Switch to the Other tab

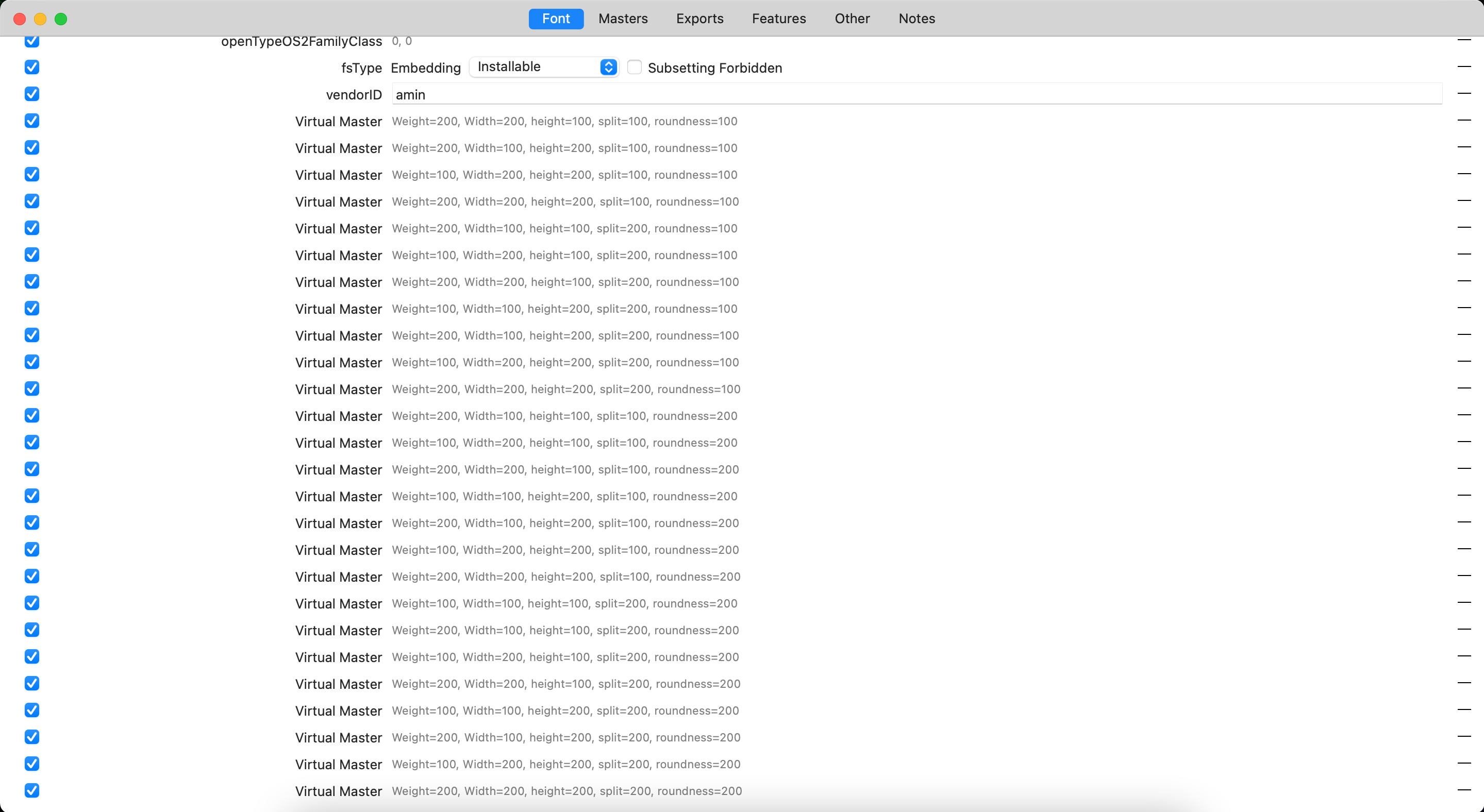[x=852, y=19]
